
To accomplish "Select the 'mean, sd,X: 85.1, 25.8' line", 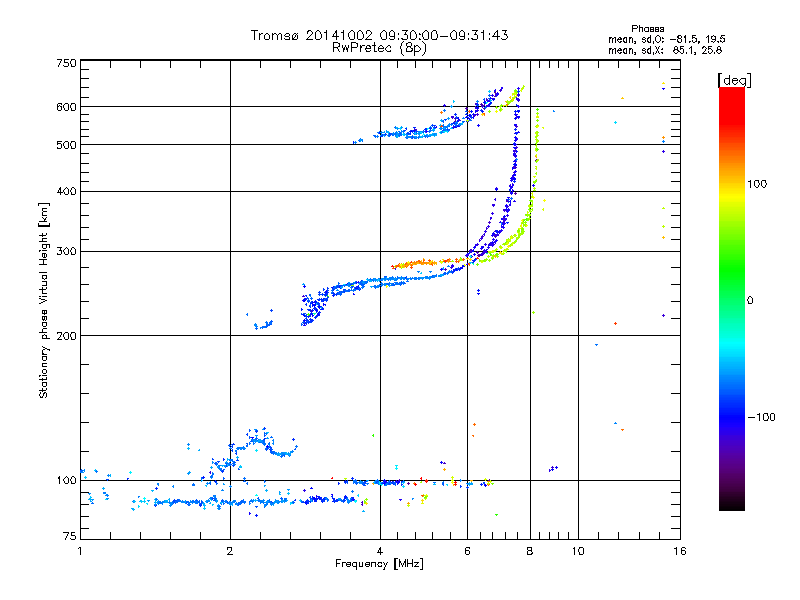I will pos(665,50).
